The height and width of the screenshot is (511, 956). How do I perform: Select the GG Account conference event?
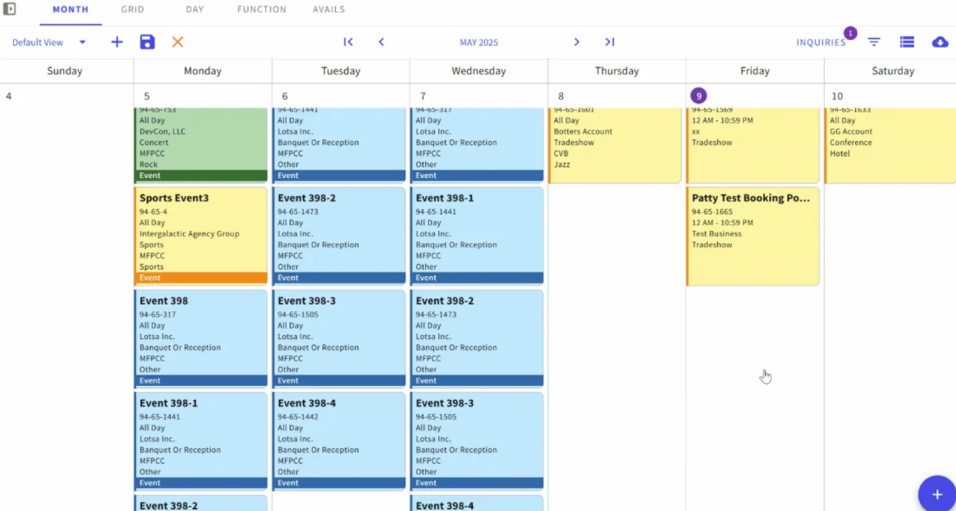tap(890, 145)
